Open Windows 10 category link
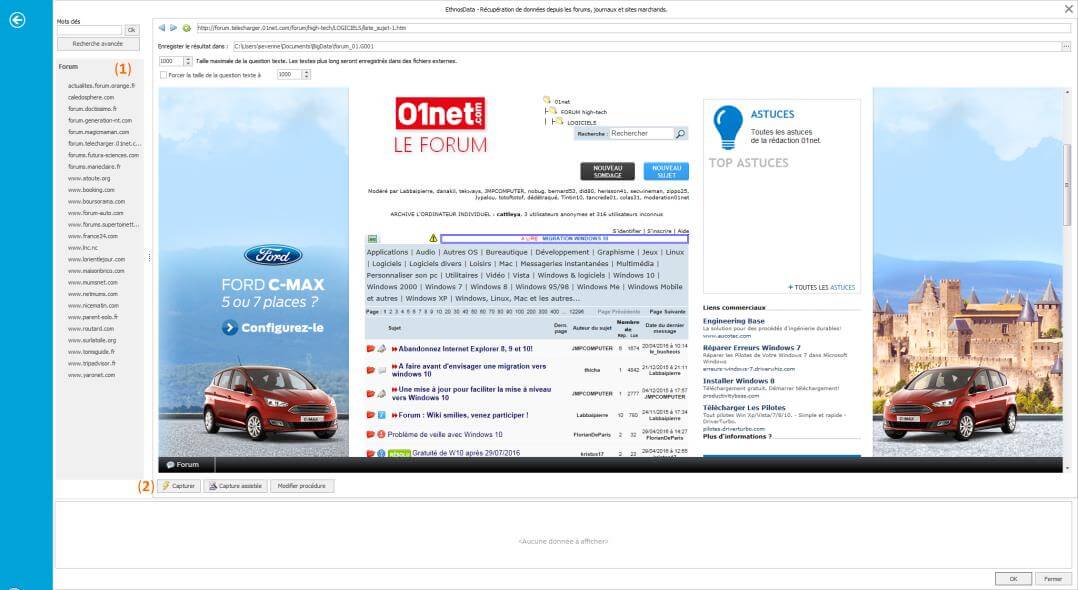This screenshot has height=590, width=1078. 634,275
